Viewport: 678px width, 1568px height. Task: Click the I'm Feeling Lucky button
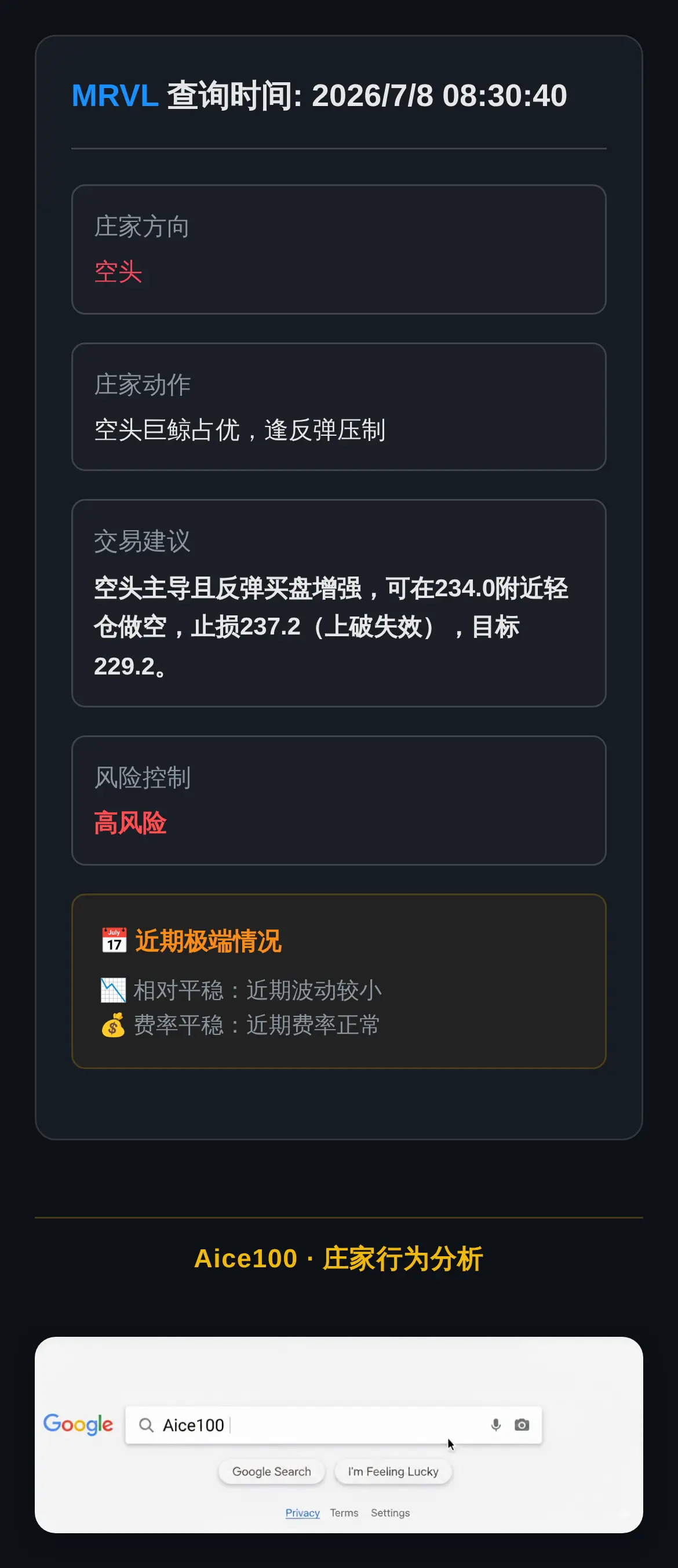pyautogui.click(x=393, y=1471)
